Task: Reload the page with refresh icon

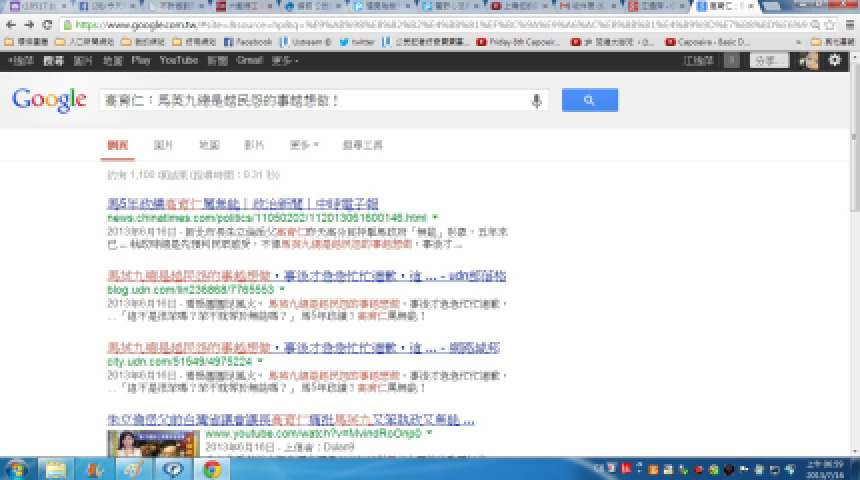Action: click(x=48, y=24)
